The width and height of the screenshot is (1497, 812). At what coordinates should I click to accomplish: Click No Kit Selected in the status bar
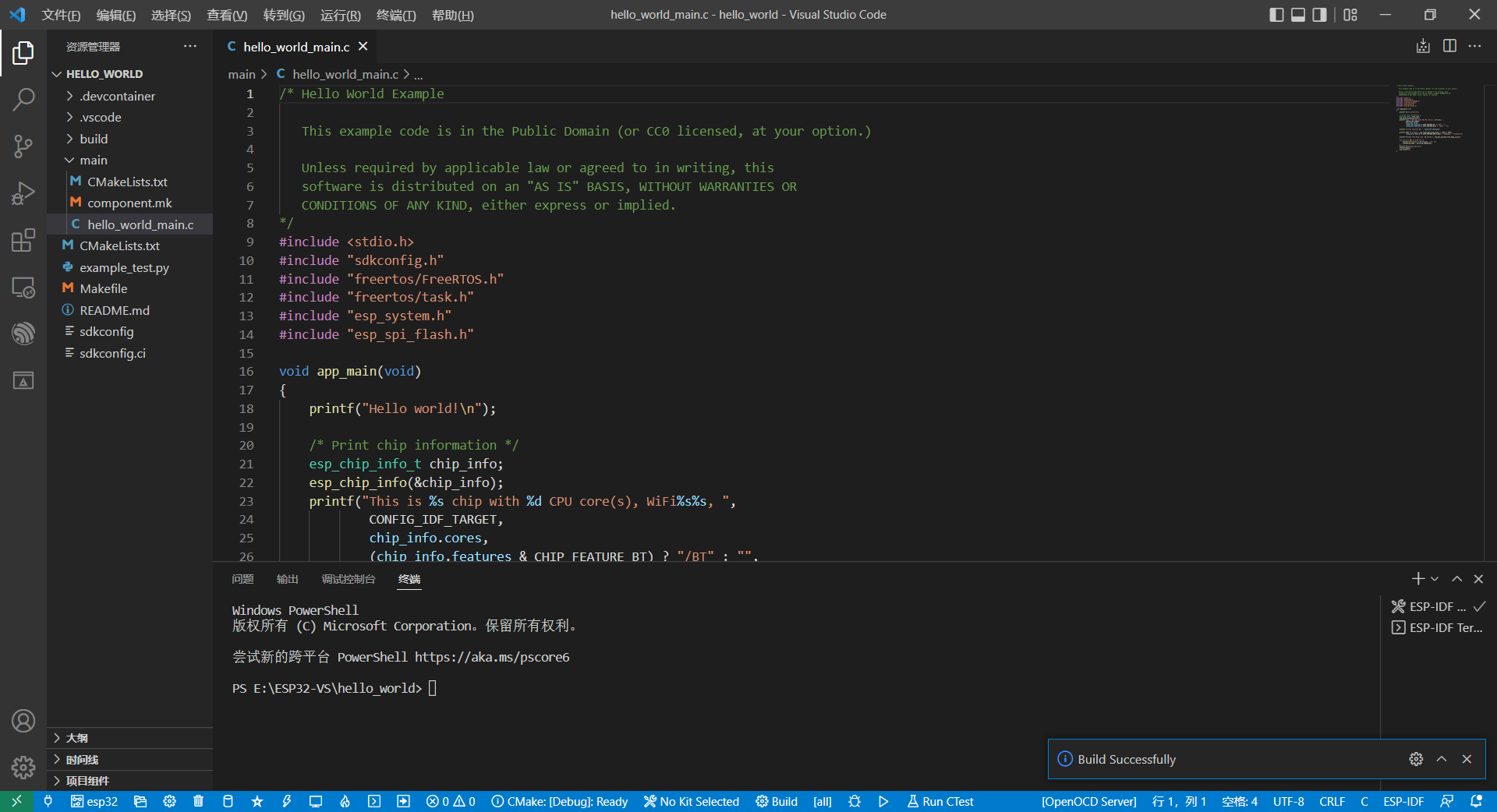pyautogui.click(x=691, y=801)
